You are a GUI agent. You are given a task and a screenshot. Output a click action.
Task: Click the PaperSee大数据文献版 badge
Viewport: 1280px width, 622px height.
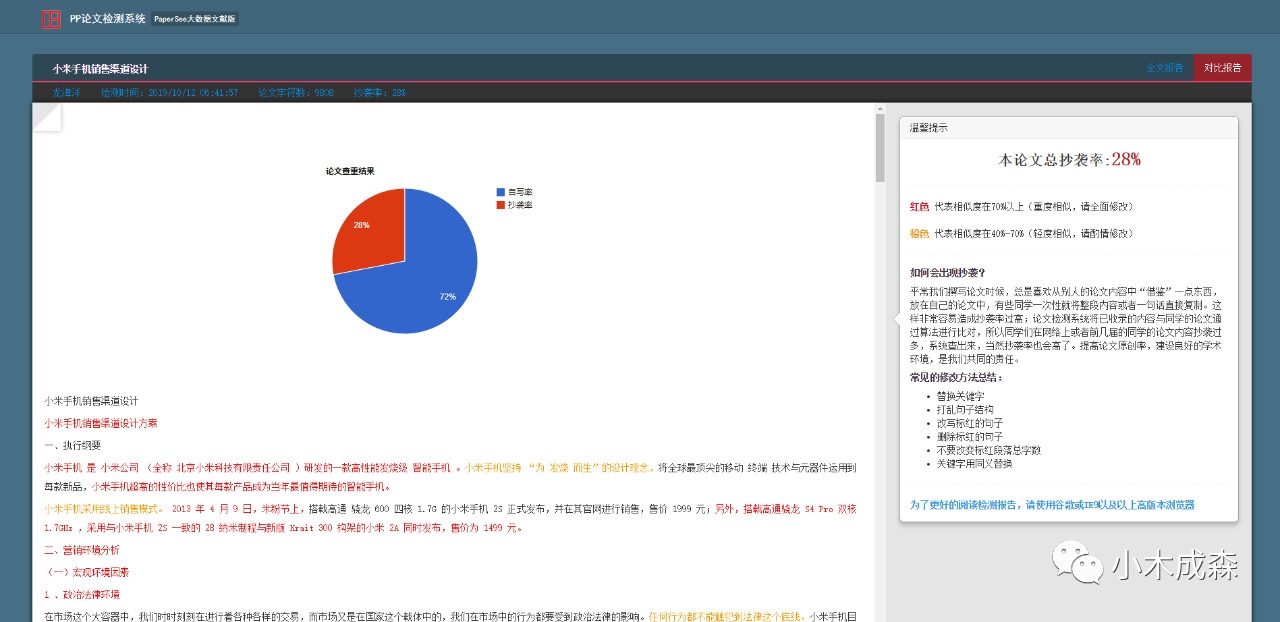(195, 19)
